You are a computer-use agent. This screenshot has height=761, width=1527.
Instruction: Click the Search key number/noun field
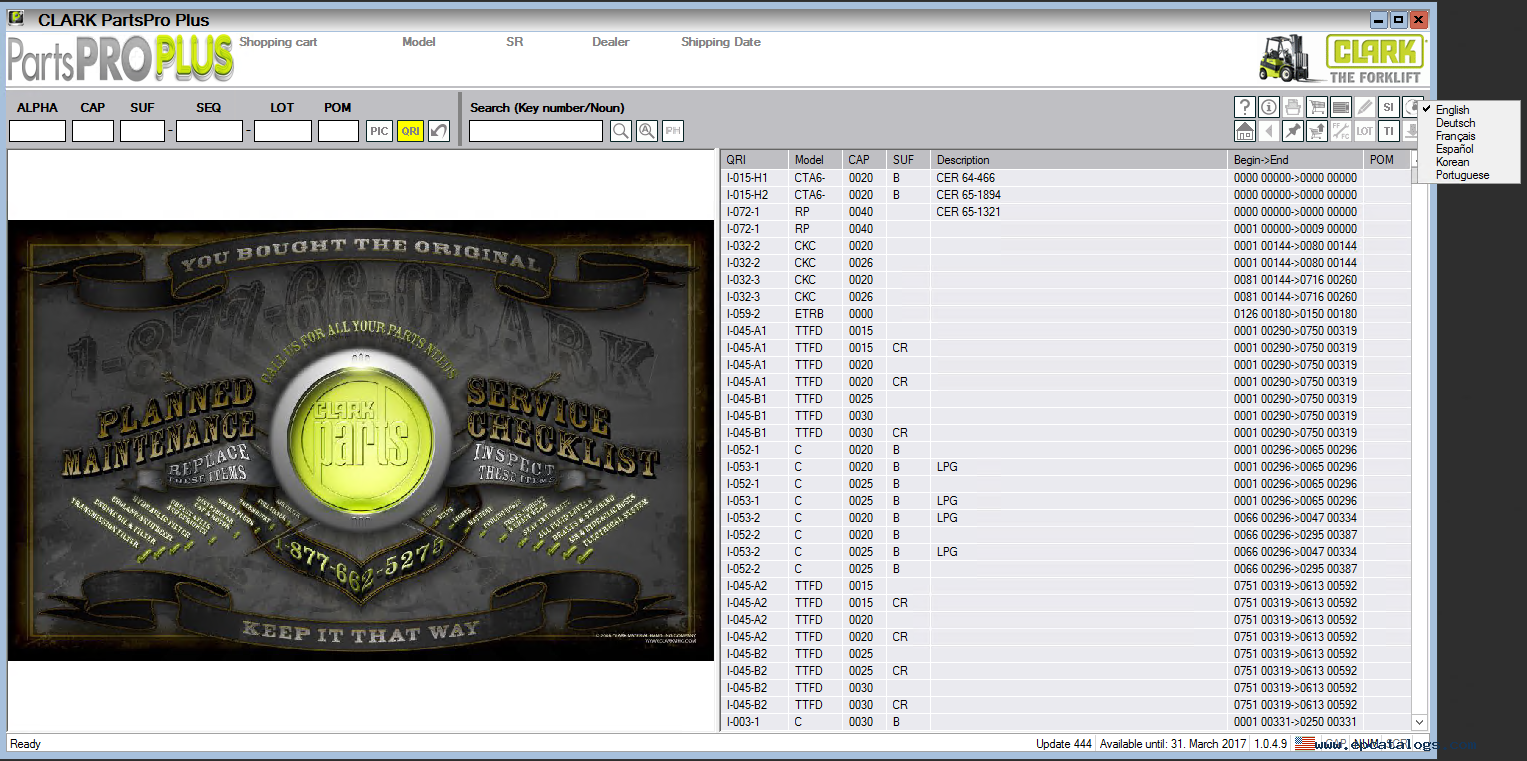coord(536,131)
